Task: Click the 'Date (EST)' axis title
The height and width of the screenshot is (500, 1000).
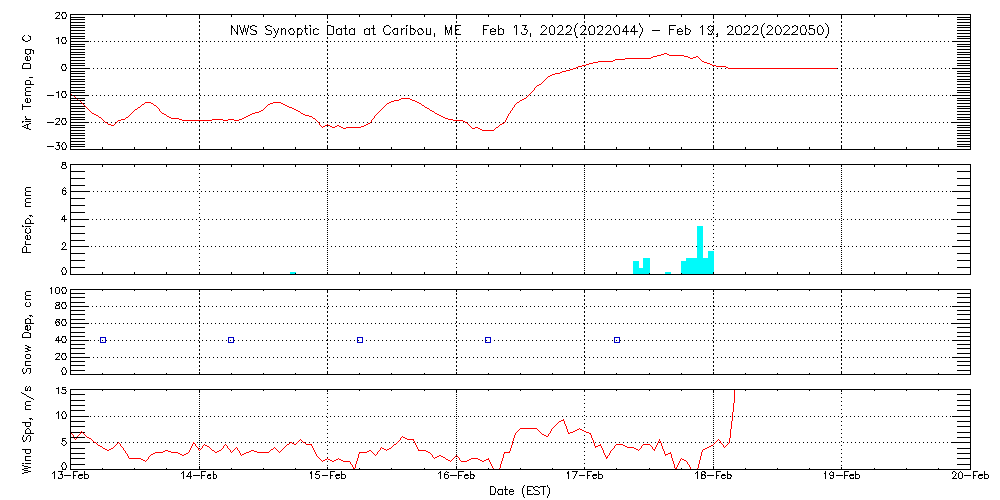Action: [520, 491]
